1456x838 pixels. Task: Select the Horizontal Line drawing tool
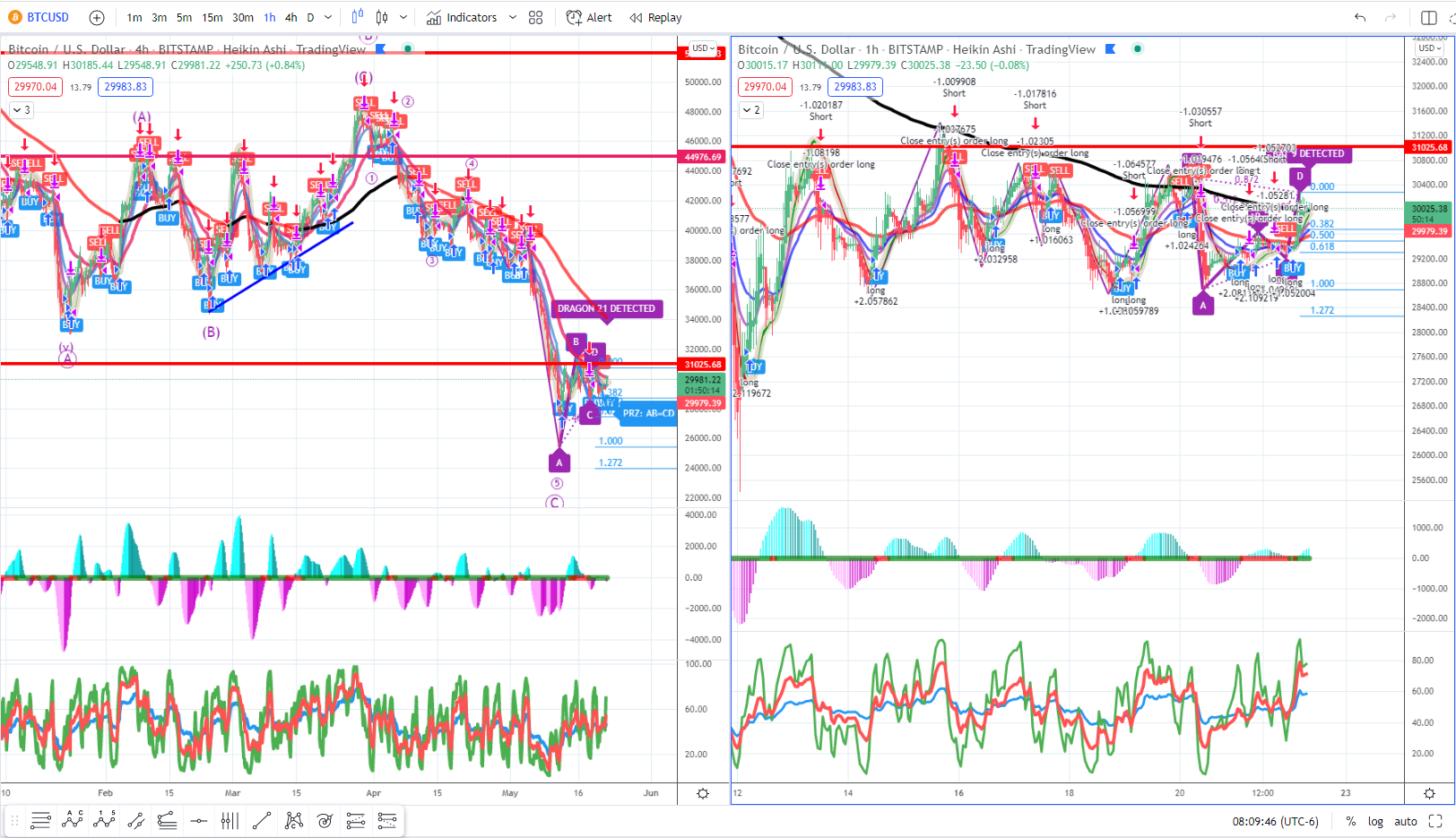pyautogui.click(x=198, y=820)
